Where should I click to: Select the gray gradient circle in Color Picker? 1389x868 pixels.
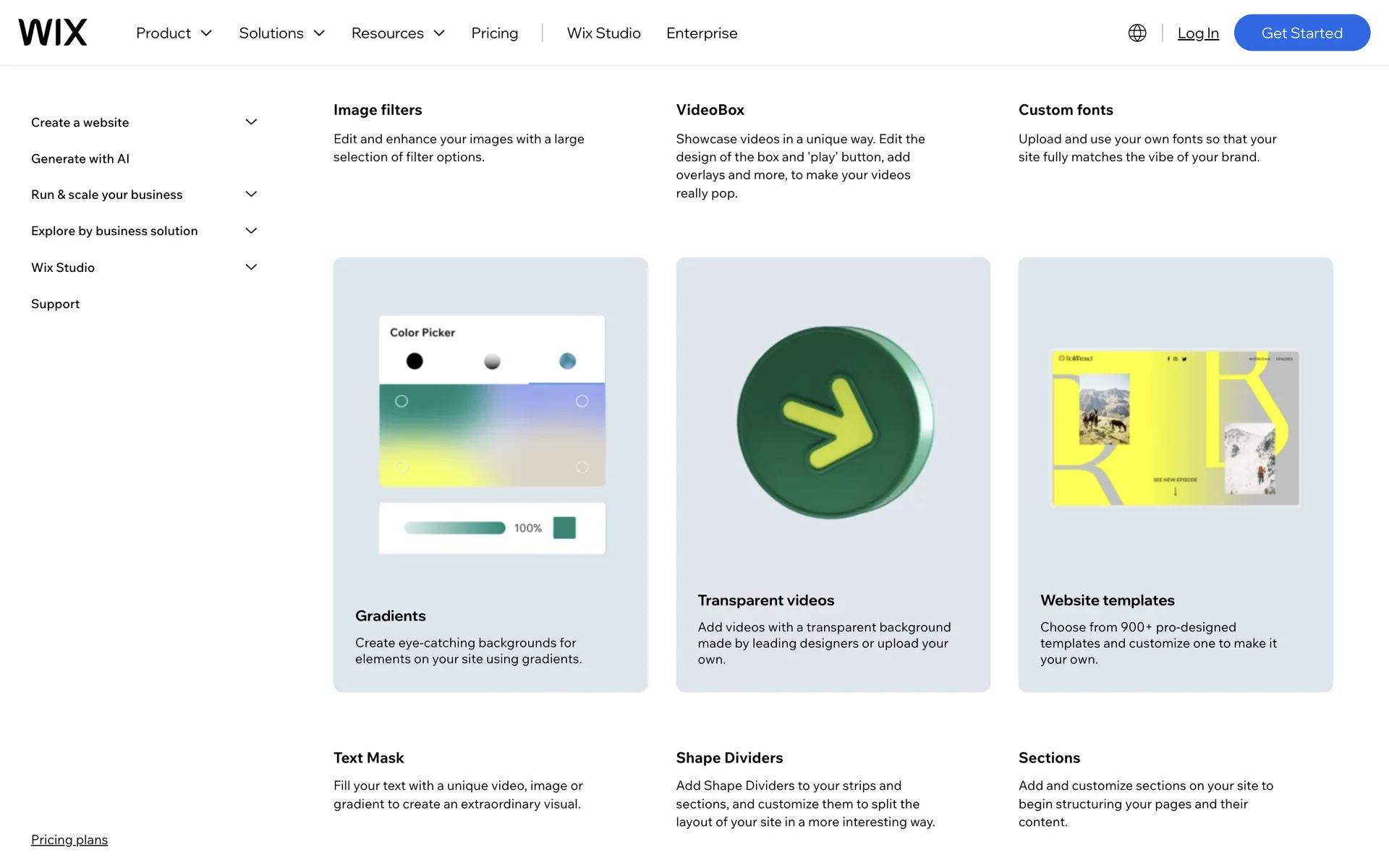pyautogui.click(x=492, y=361)
